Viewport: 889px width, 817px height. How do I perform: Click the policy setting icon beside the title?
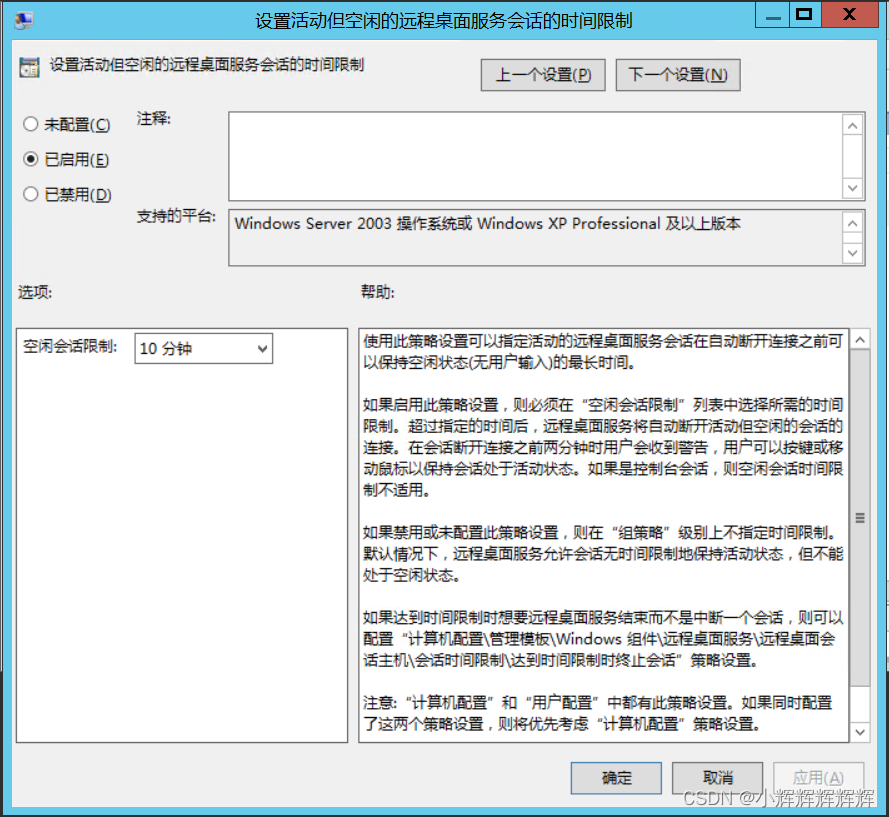[x=29, y=66]
